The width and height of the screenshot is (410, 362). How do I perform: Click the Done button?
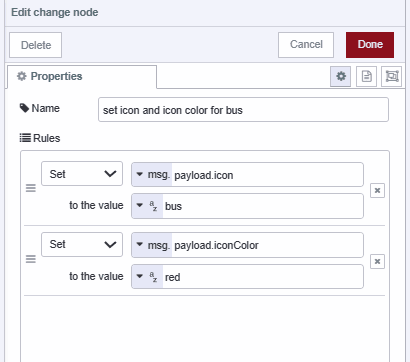coord(370,45)
